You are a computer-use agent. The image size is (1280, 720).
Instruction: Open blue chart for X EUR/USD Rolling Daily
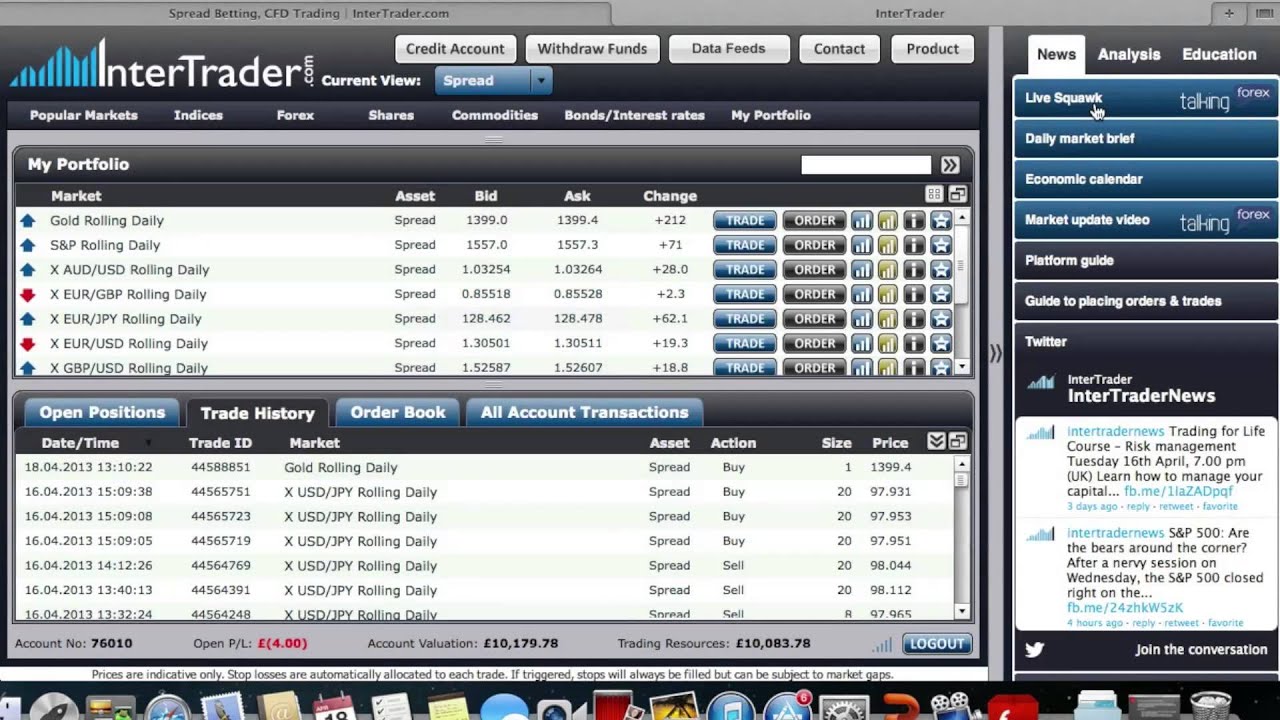[861, 343]
